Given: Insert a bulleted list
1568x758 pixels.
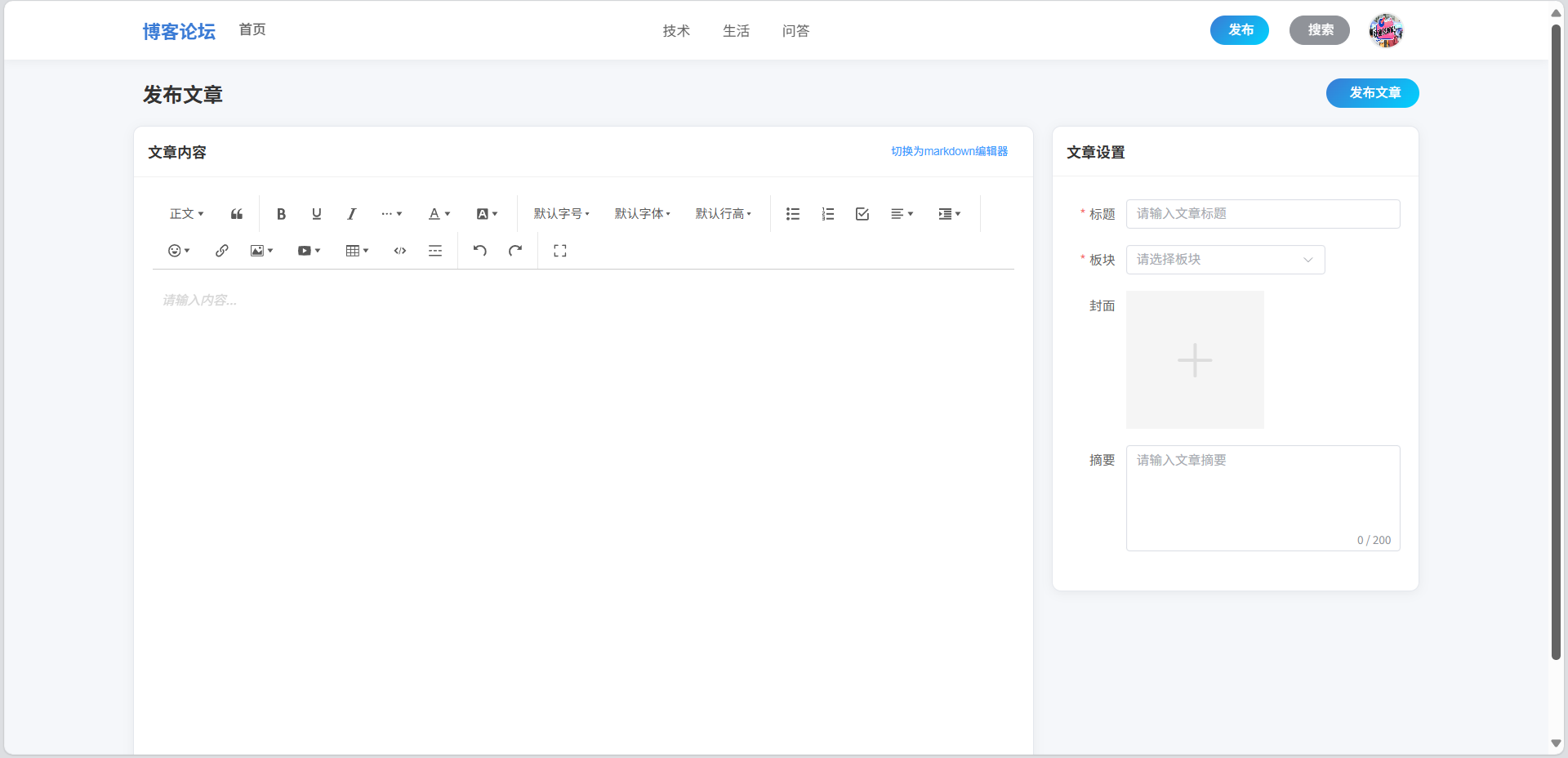Looking at the screenshot, I should point(792,213).
